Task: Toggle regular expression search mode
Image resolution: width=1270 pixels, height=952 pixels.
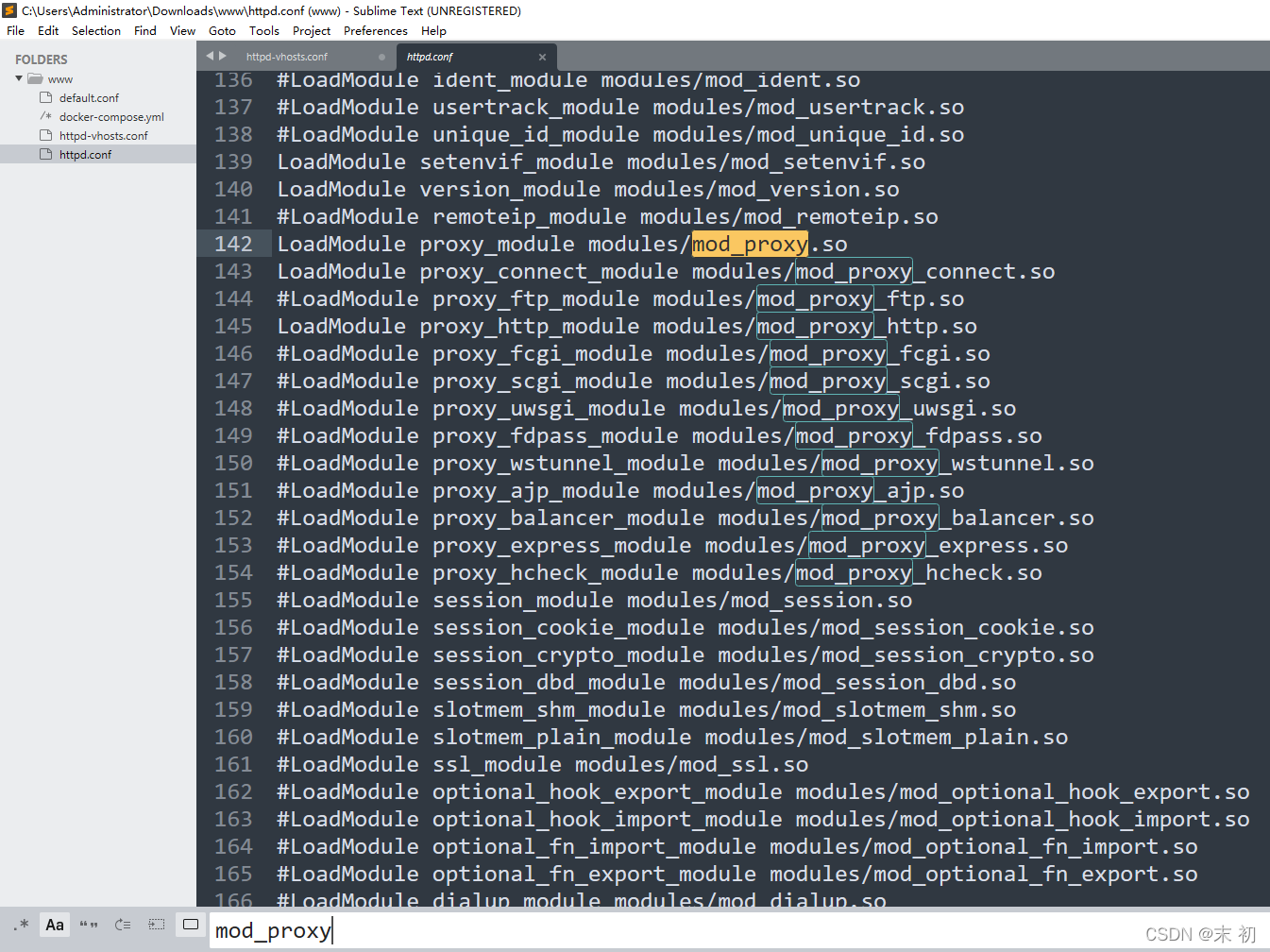Action: (21, 925)
